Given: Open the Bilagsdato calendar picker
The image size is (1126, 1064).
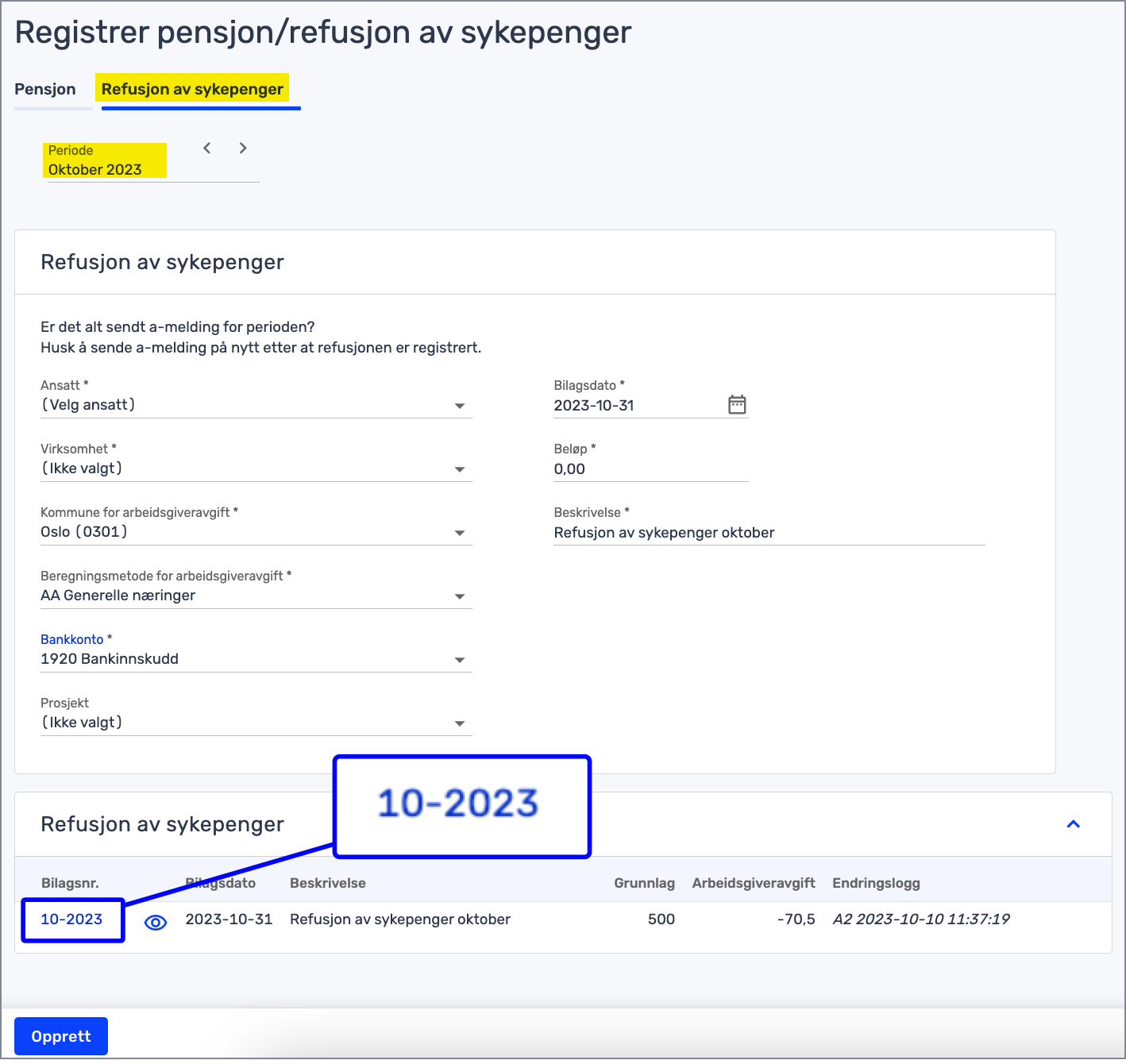Looking at the screenshot, I should [738, 404].
